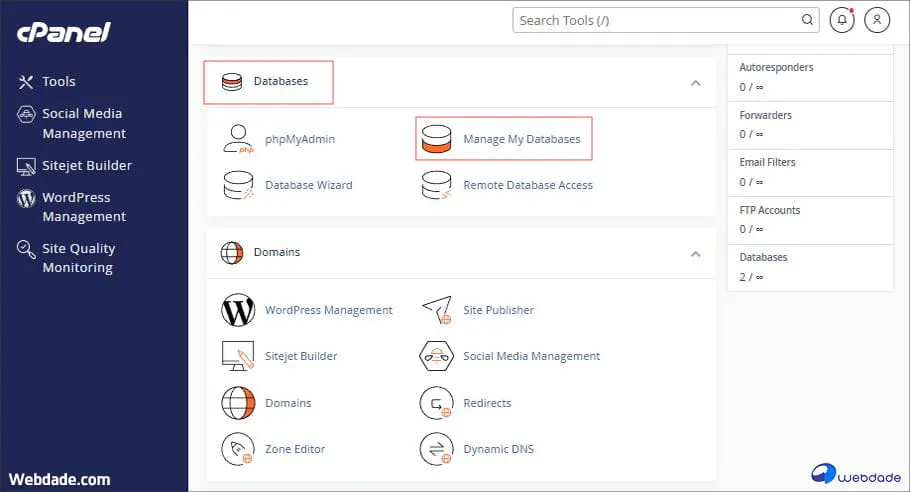Open the Database Wizard link
910x492 pixels.
pyautogui.click(x=309, y=185)
